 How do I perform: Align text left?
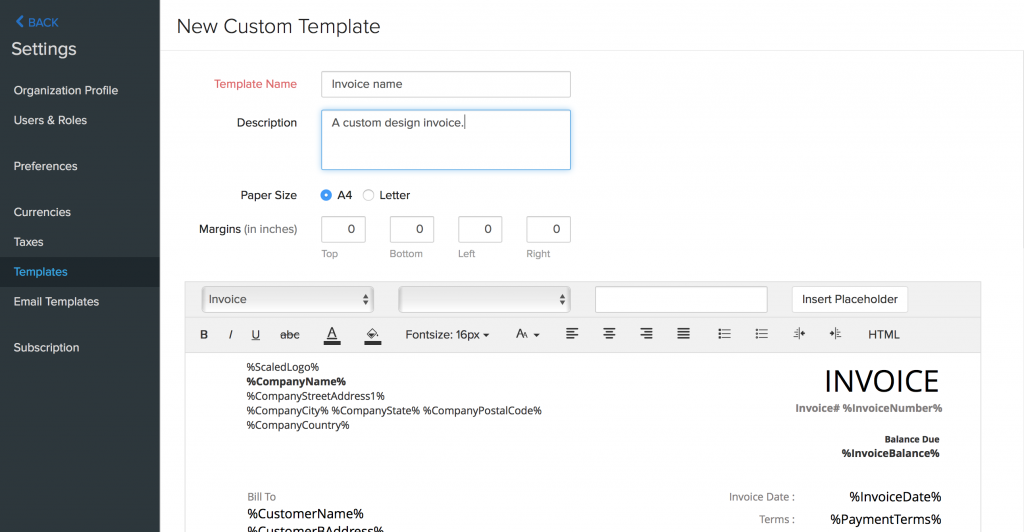click(x=571, y=334)
